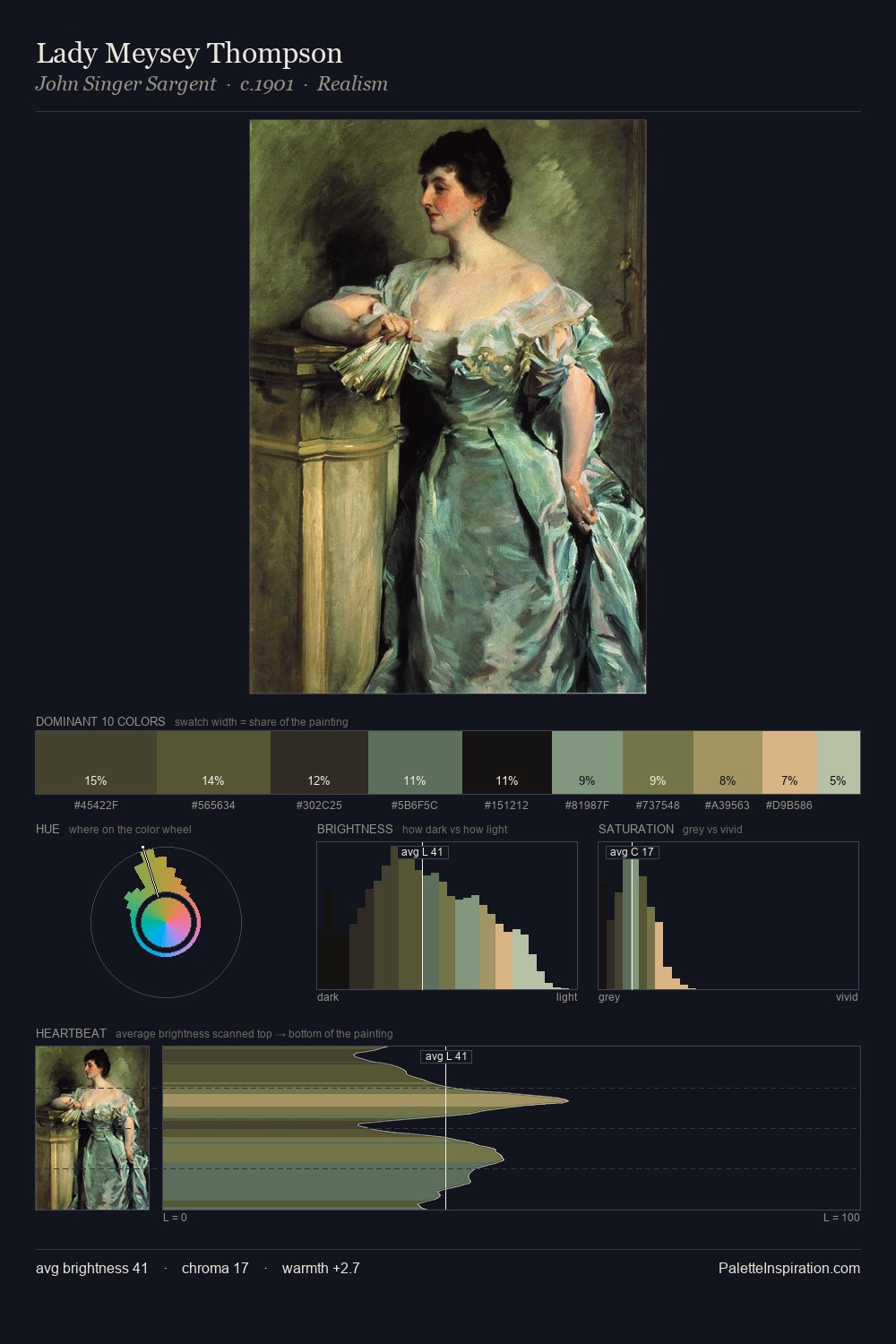Image resolution: width=896 pixels, height=1344 pixels.
Task: Choose the first 11% grey-green swatch #5B6F5C
Action: tap(415, 762)
